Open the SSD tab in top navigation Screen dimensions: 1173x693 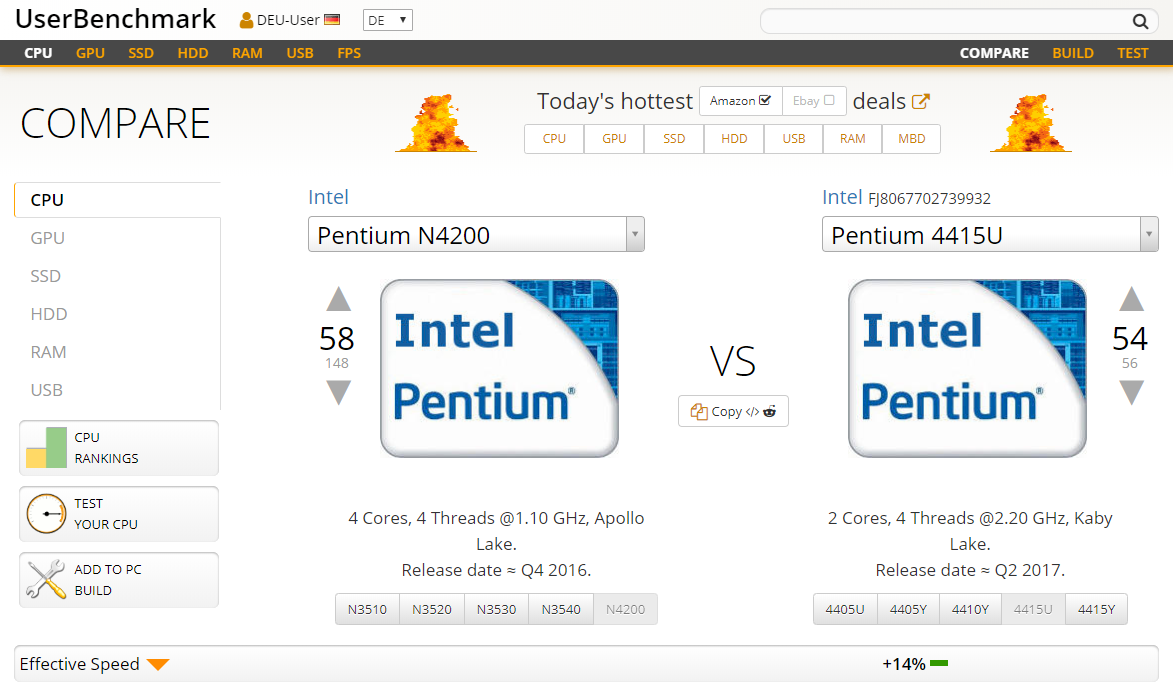(x=141, y=53)
